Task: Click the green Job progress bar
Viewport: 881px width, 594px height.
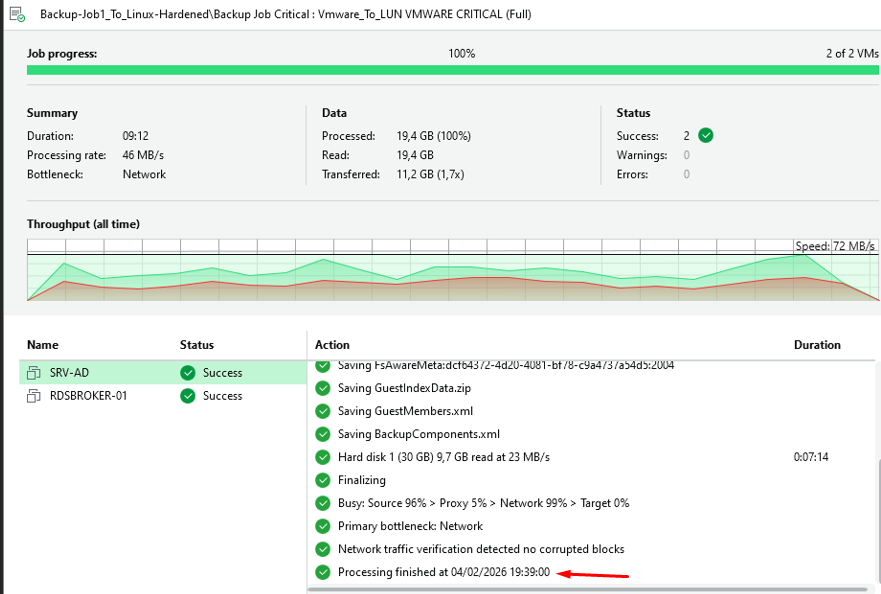Action: coord(440,71)
